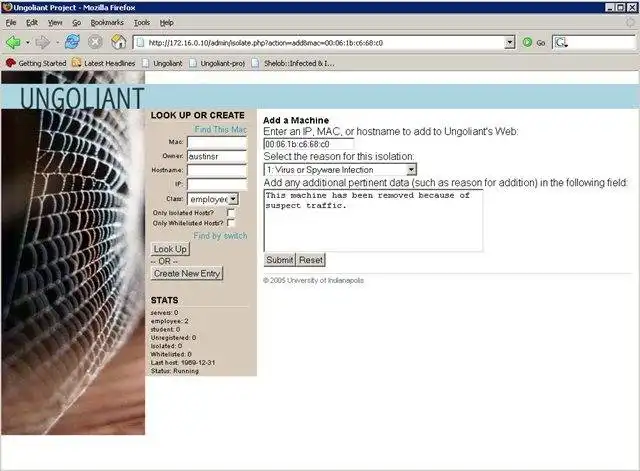Focus the browser search box
The image size is (640, 471).
click(x=602, y=42)
